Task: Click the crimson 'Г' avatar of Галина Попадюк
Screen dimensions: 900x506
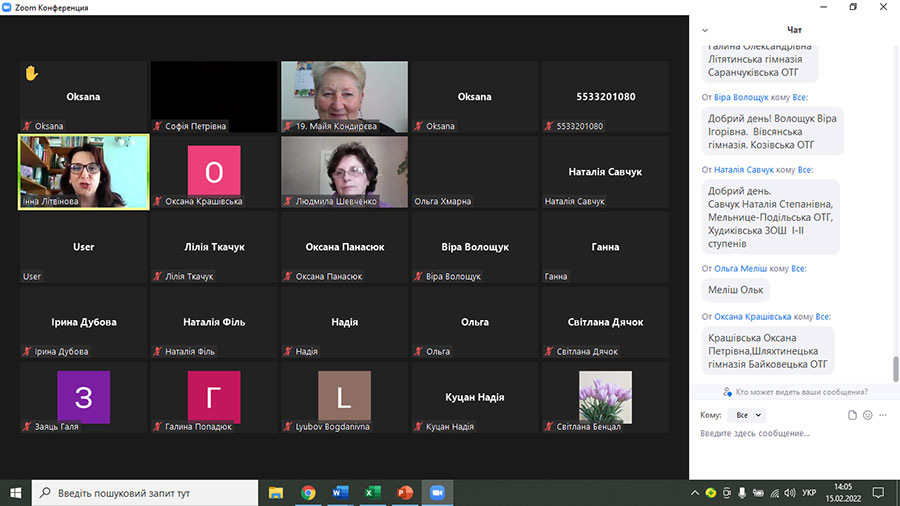Action: (214, 396)
